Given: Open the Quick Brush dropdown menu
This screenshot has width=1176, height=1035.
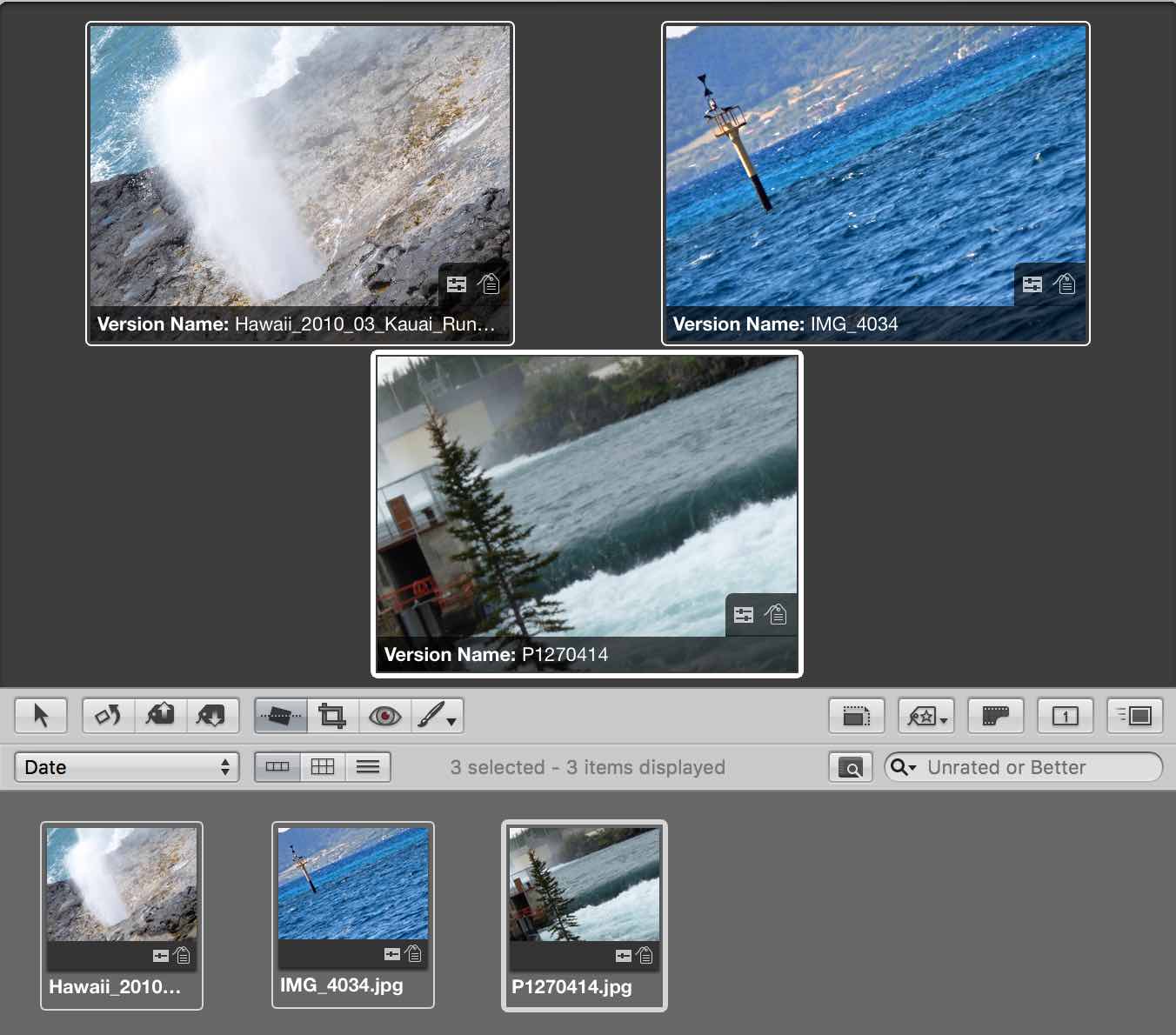Looking at the screenshot, I should pyautogui.click(x=438, y=716).
